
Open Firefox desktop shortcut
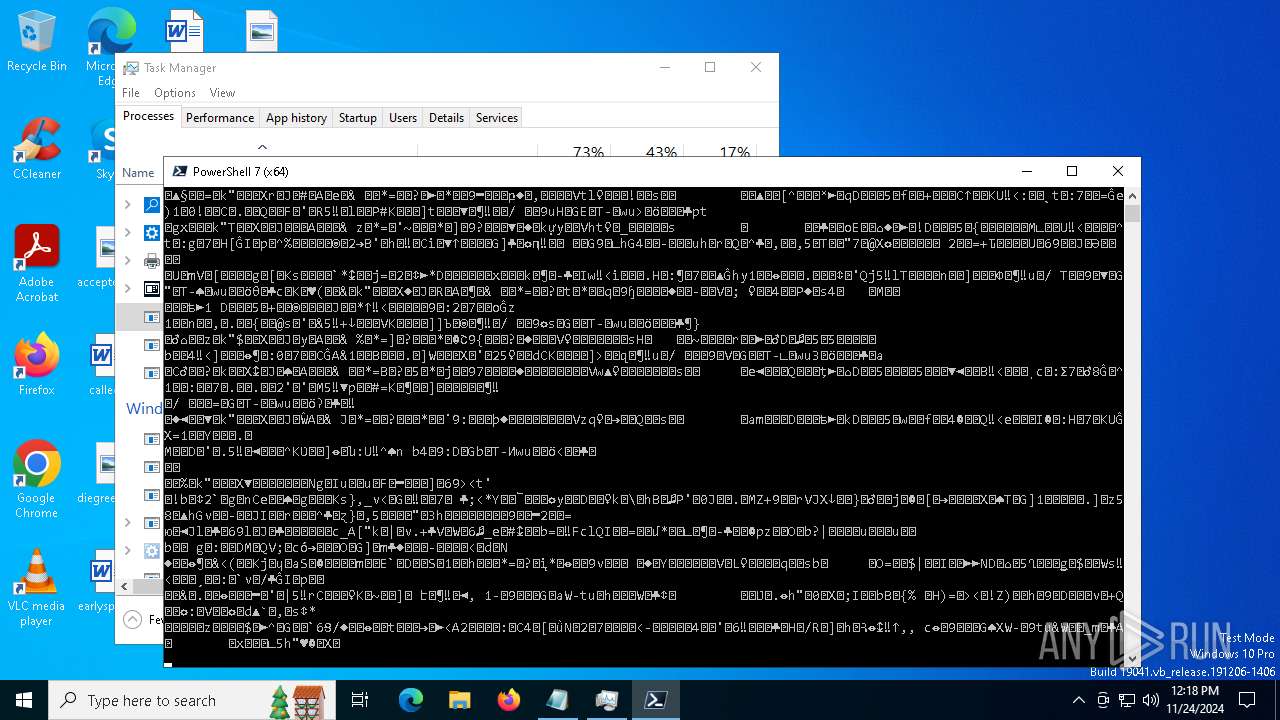(x=37, y=364)
